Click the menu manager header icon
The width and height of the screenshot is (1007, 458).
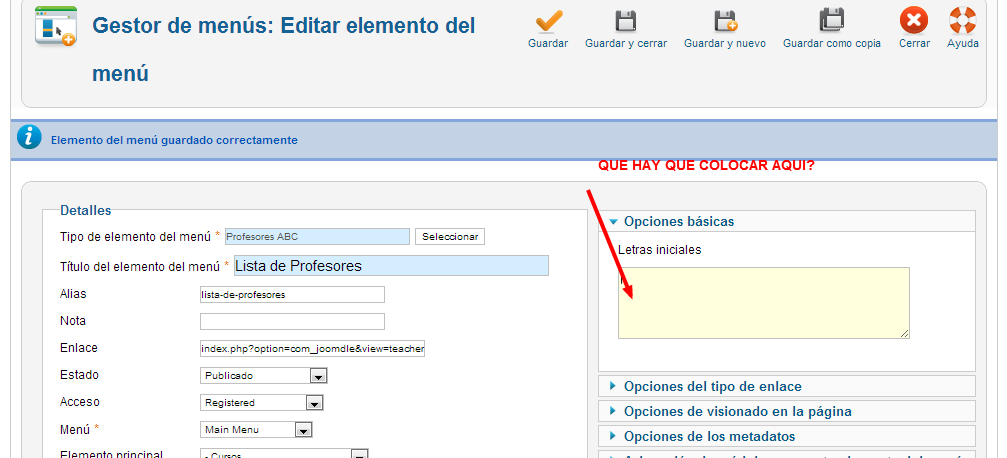pyautogui.click(x=55, y=27)
